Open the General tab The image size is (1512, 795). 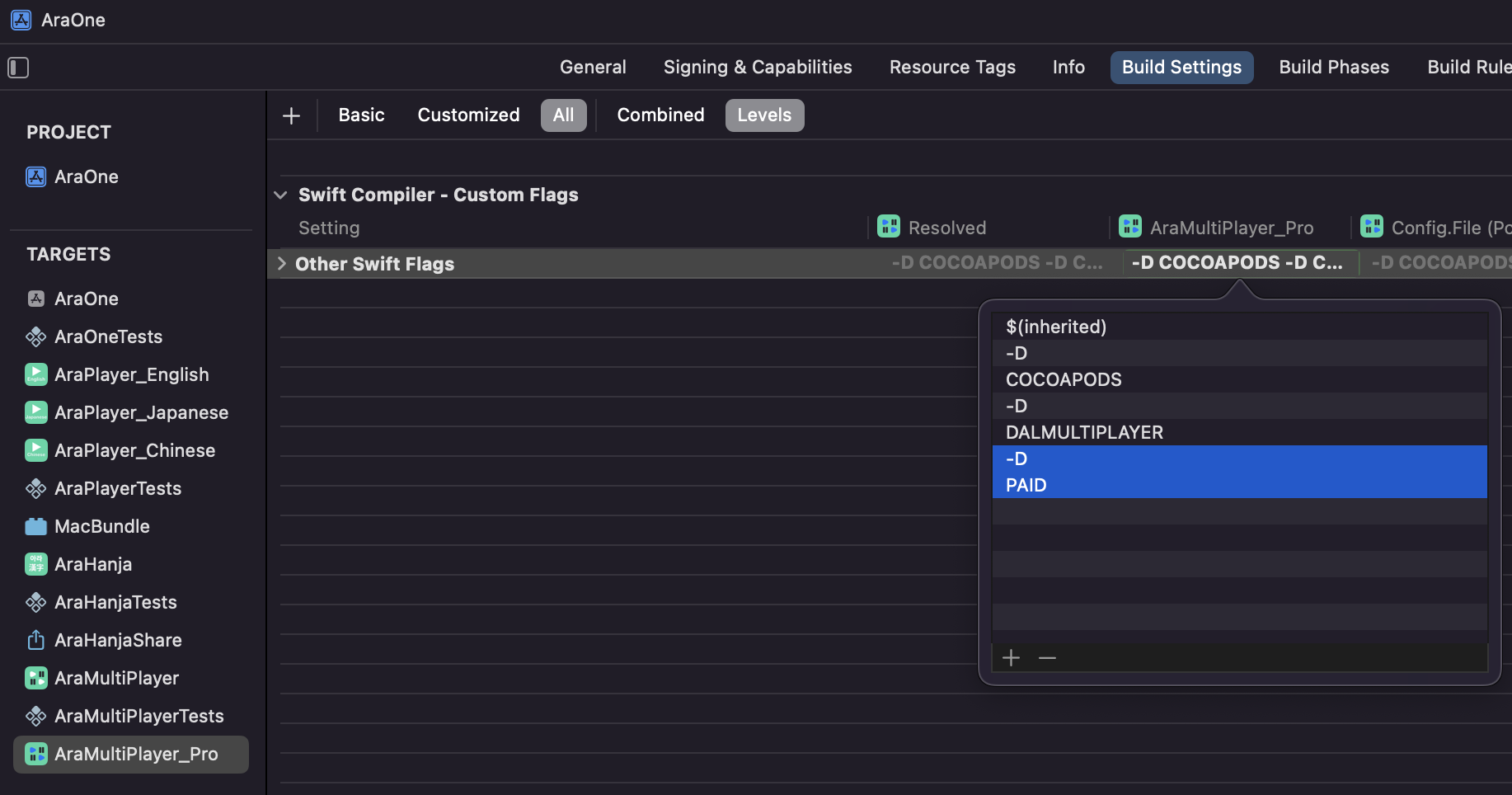[593, 68]
